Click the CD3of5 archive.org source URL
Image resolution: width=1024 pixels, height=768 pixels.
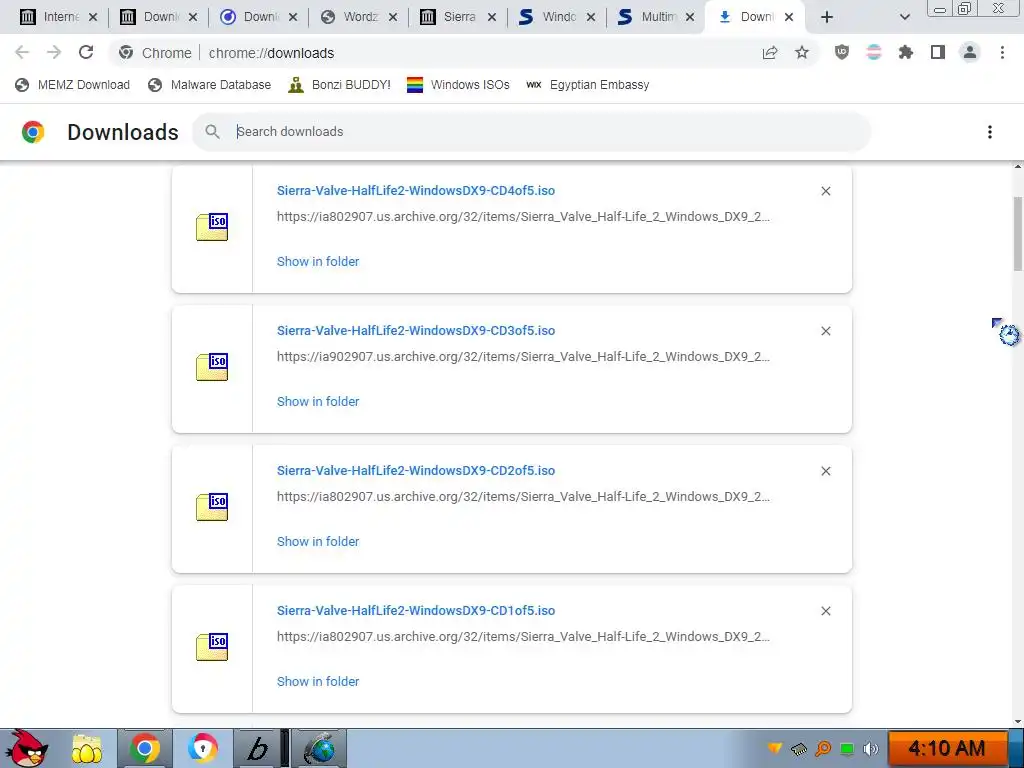click(523, 357)
